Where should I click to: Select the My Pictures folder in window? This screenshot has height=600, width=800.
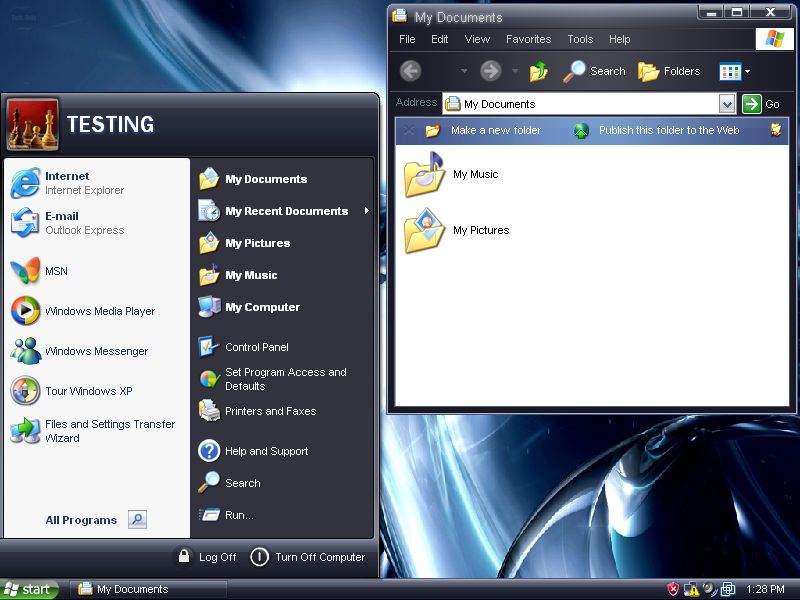457,231
